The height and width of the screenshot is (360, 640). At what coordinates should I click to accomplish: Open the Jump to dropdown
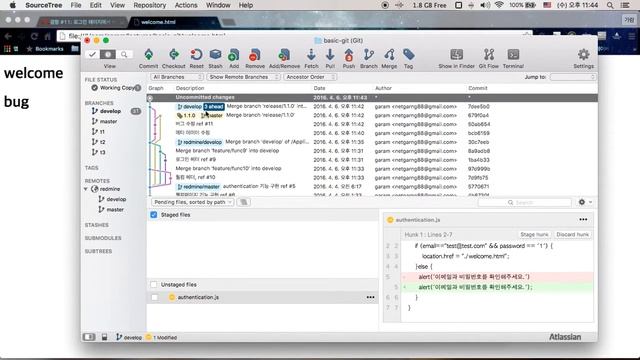573,77
